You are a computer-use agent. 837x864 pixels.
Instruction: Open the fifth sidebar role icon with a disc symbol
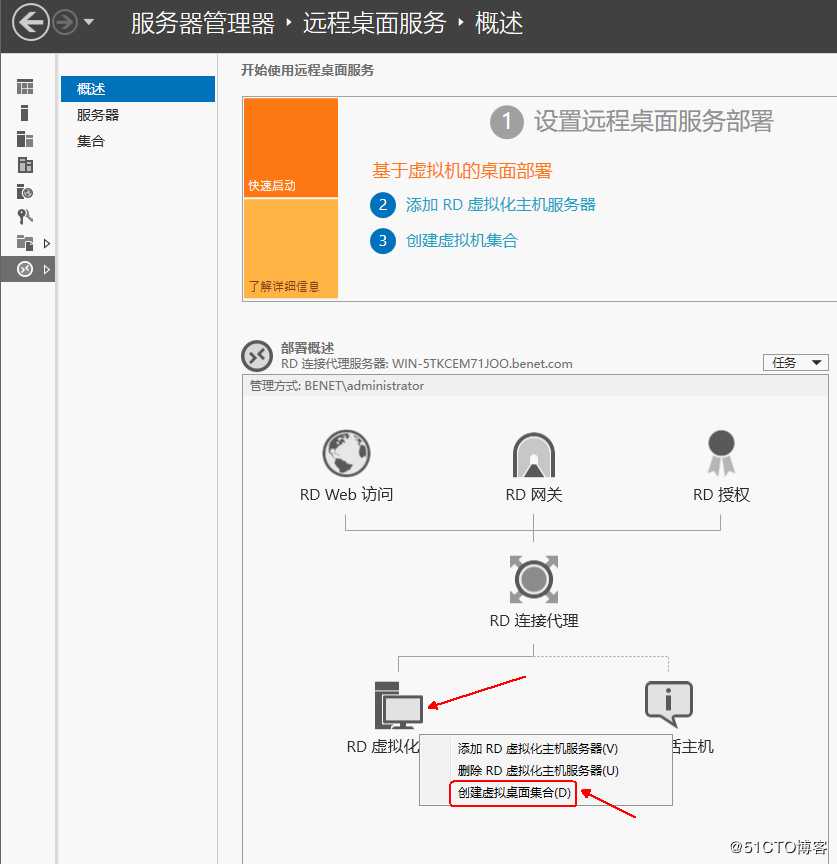pyautogui.click(x=25, y=191)
